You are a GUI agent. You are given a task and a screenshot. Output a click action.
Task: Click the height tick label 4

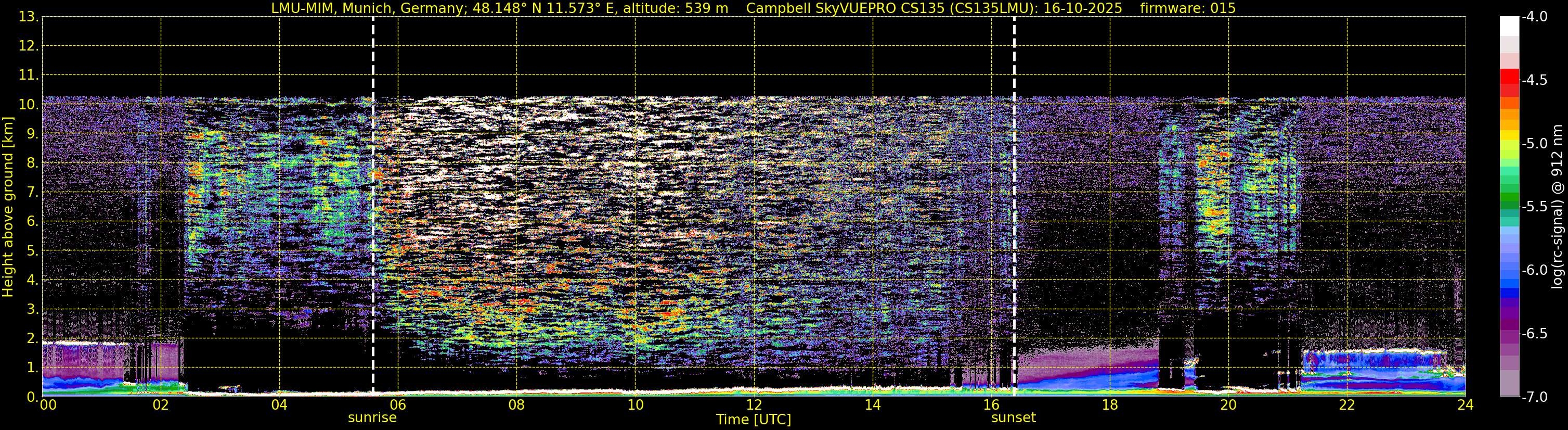pyautogui.click(x=32, y=280)
